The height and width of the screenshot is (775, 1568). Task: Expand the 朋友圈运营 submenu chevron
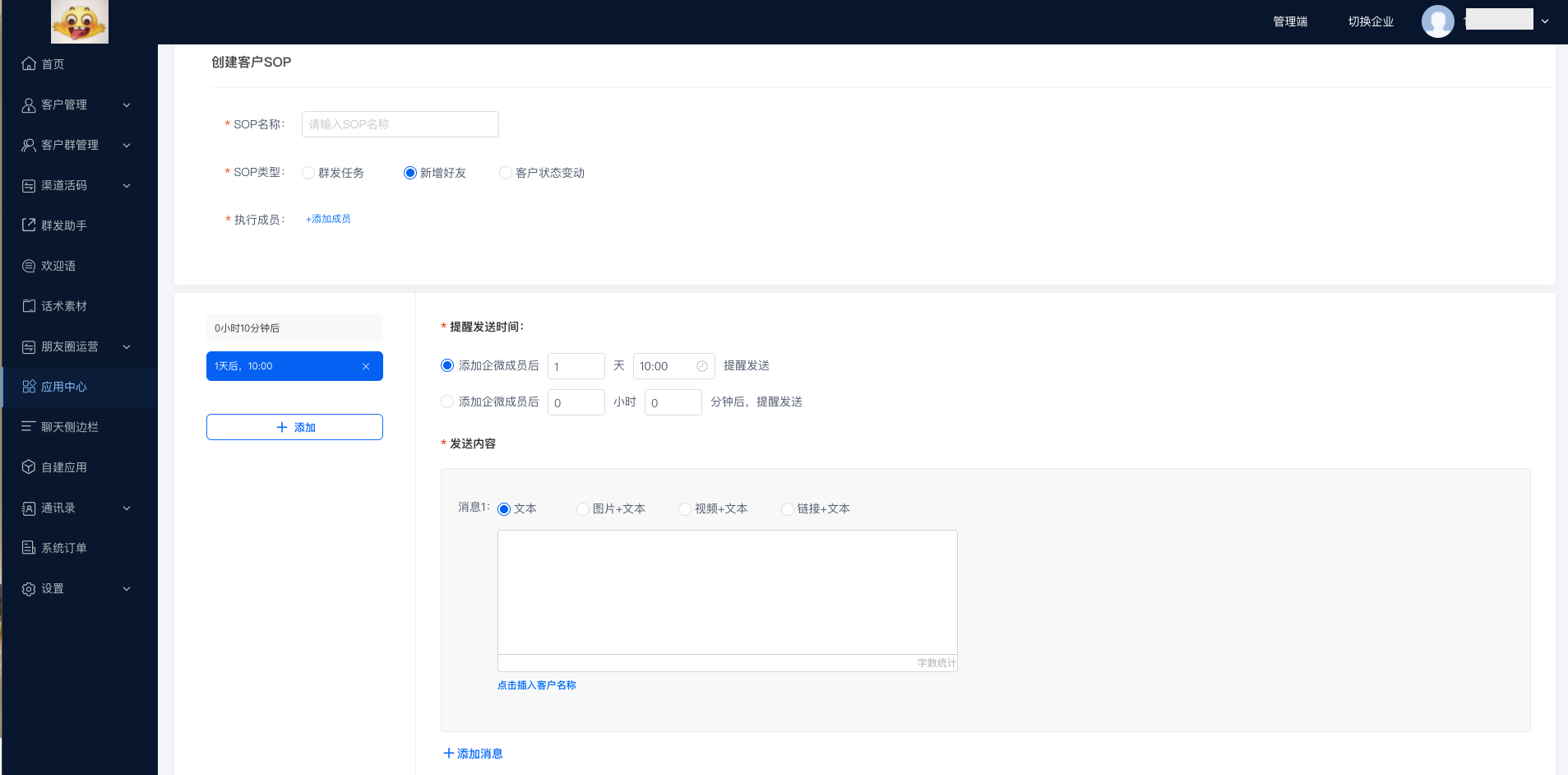tap(127, 346)
